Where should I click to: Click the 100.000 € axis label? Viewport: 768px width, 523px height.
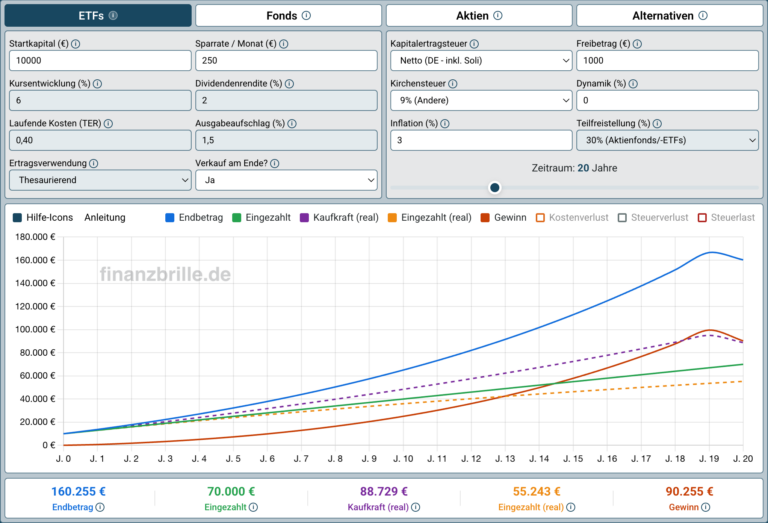[35, 330]
